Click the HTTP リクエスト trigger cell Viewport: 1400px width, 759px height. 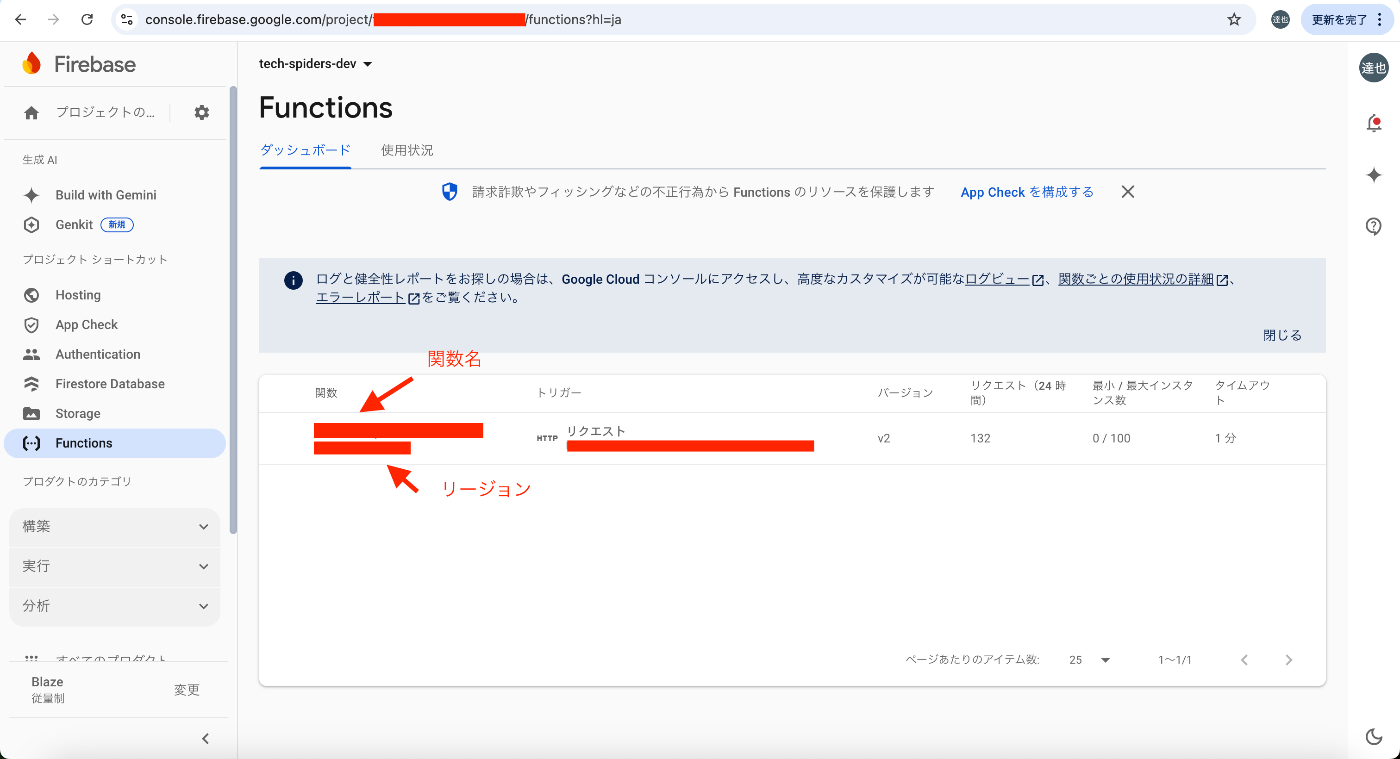675,439
